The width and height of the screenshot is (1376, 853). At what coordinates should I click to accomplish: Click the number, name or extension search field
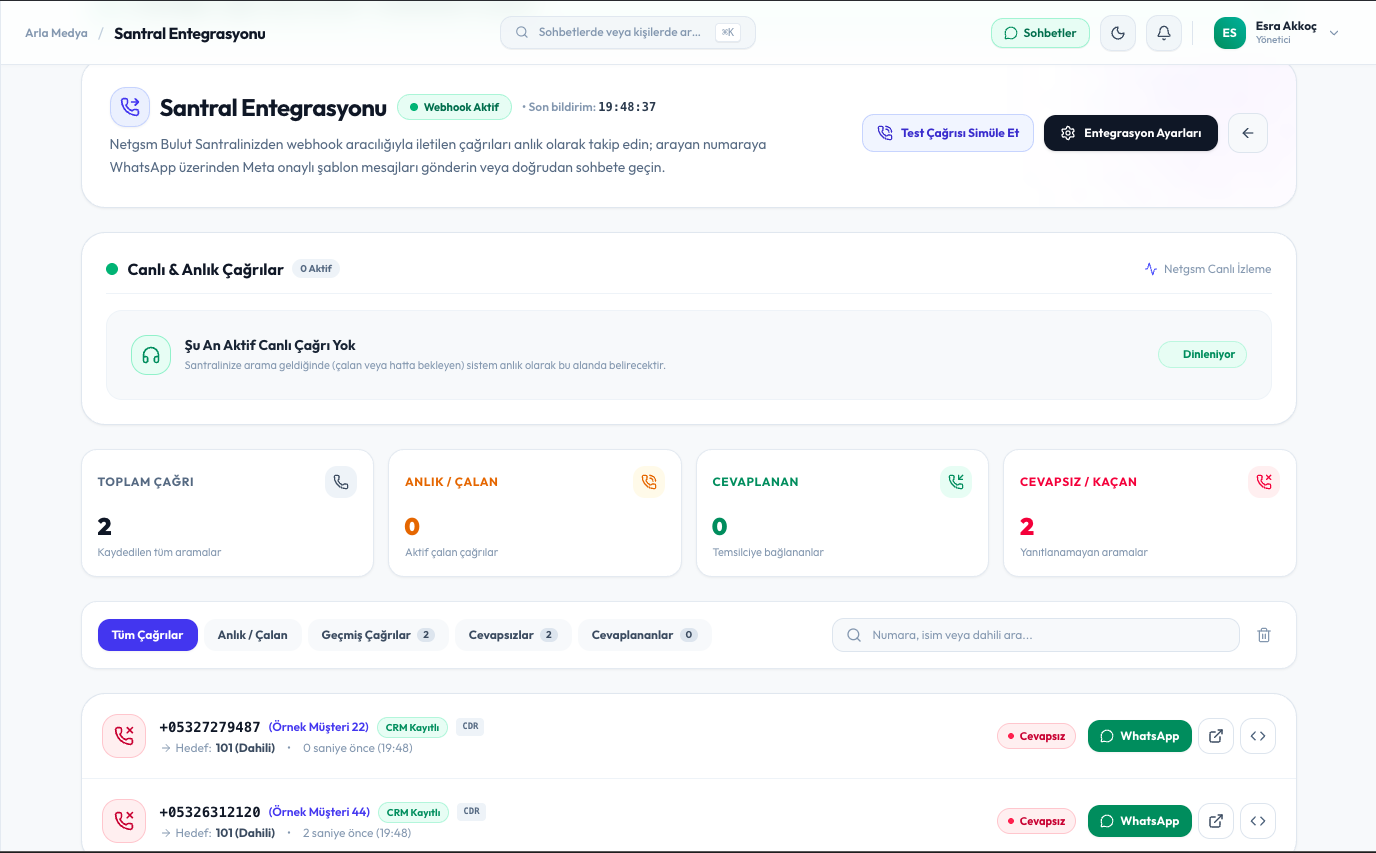point(1036,635)
